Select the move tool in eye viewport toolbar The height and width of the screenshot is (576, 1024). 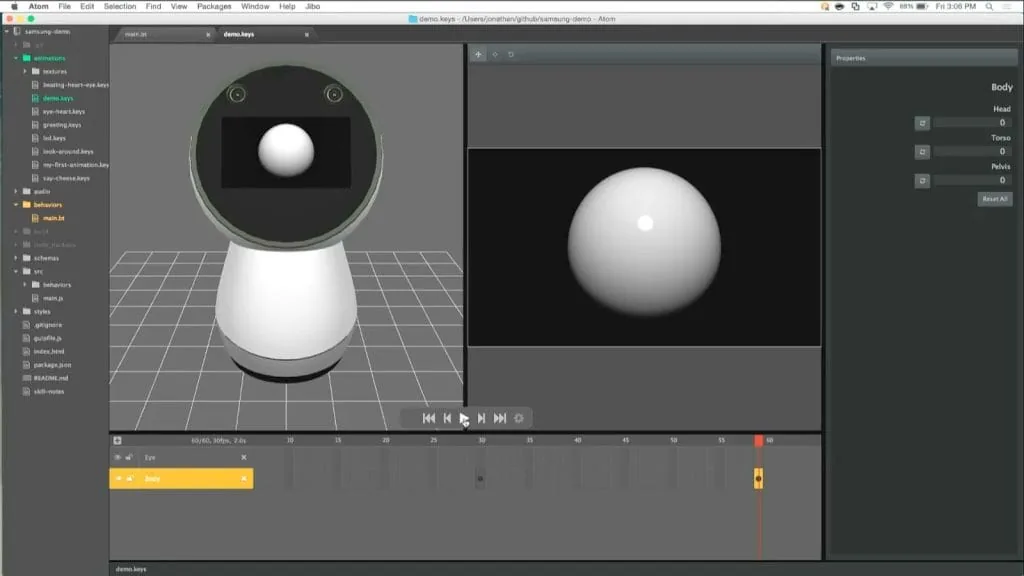point(478,55)
